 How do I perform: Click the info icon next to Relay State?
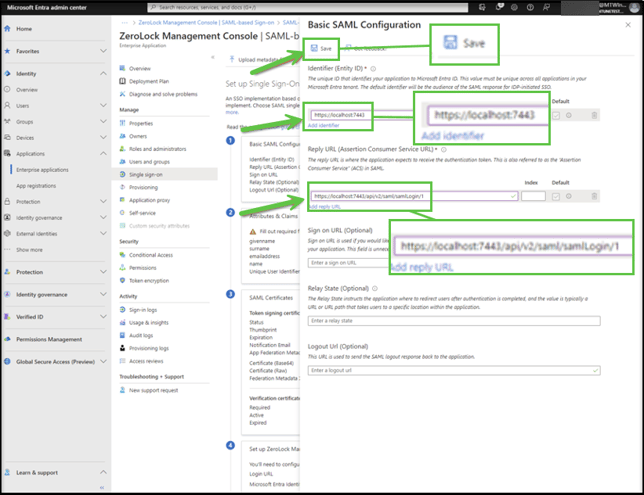coord(375,288)
